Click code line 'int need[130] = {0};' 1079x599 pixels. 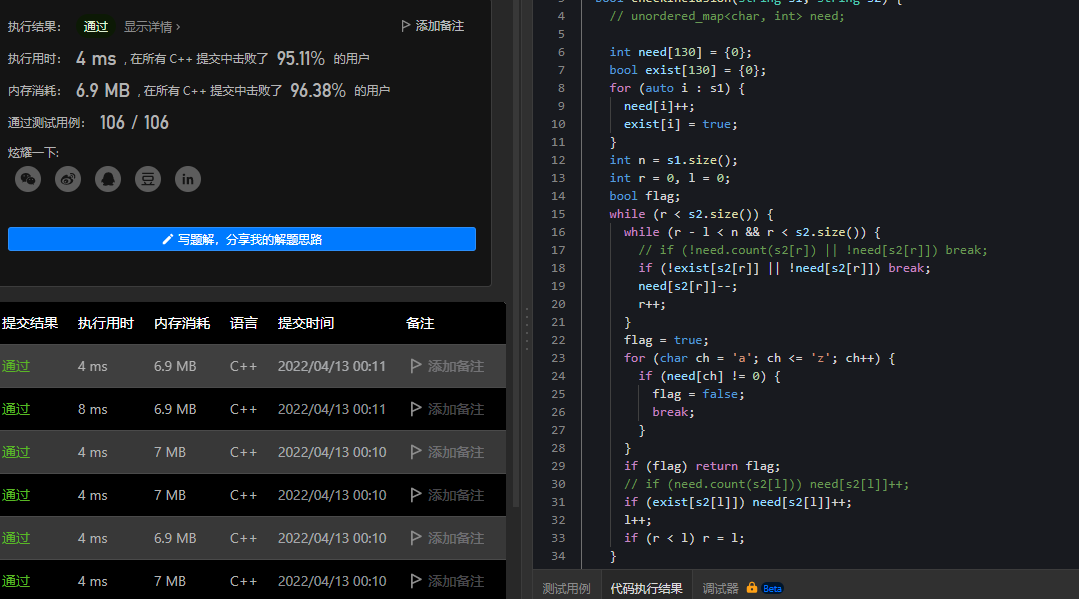coord(680,52)
